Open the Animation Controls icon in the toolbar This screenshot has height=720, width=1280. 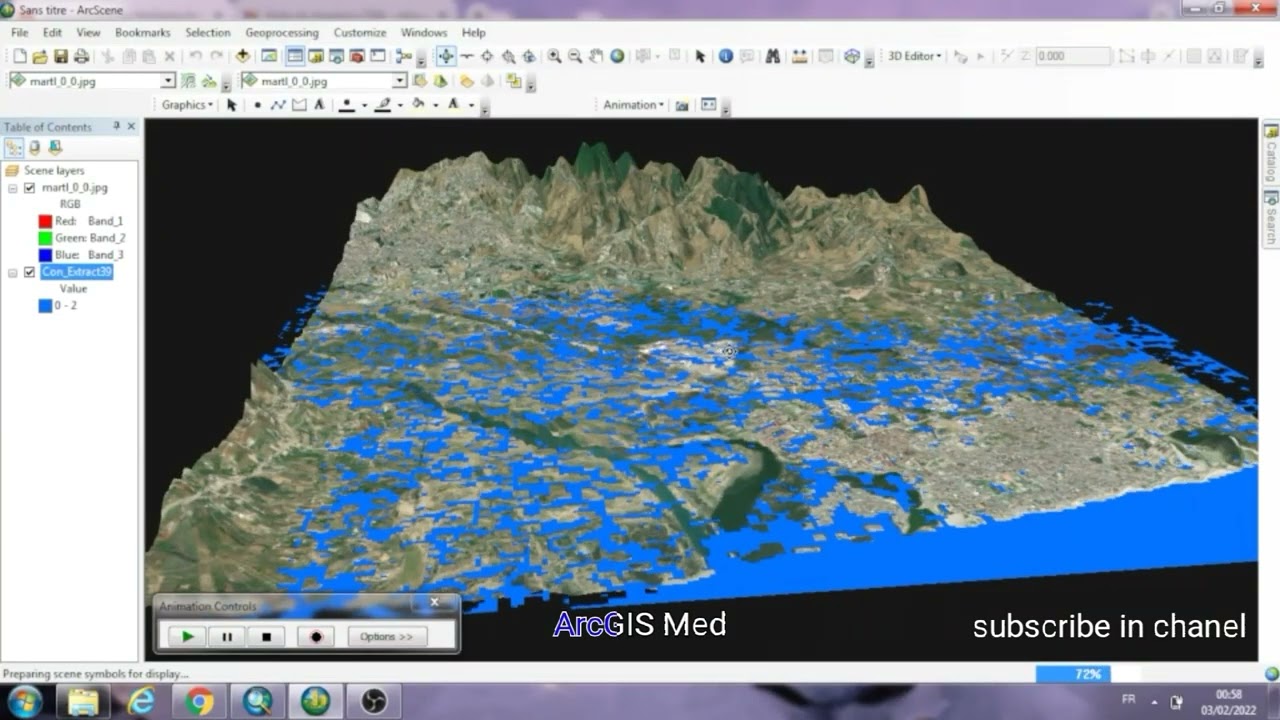pos(709,105)
